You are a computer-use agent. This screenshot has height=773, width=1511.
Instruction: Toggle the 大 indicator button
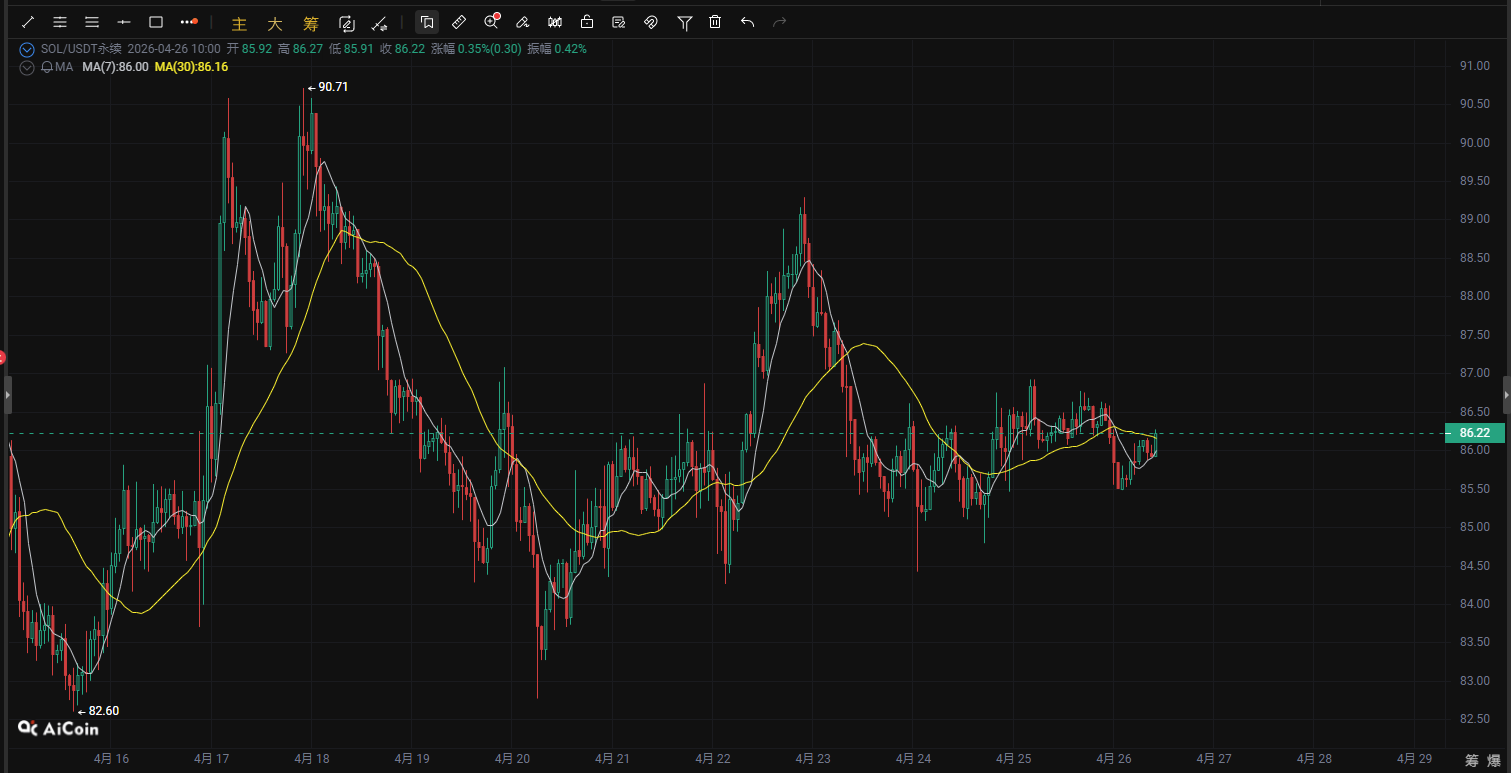(274, 23)
